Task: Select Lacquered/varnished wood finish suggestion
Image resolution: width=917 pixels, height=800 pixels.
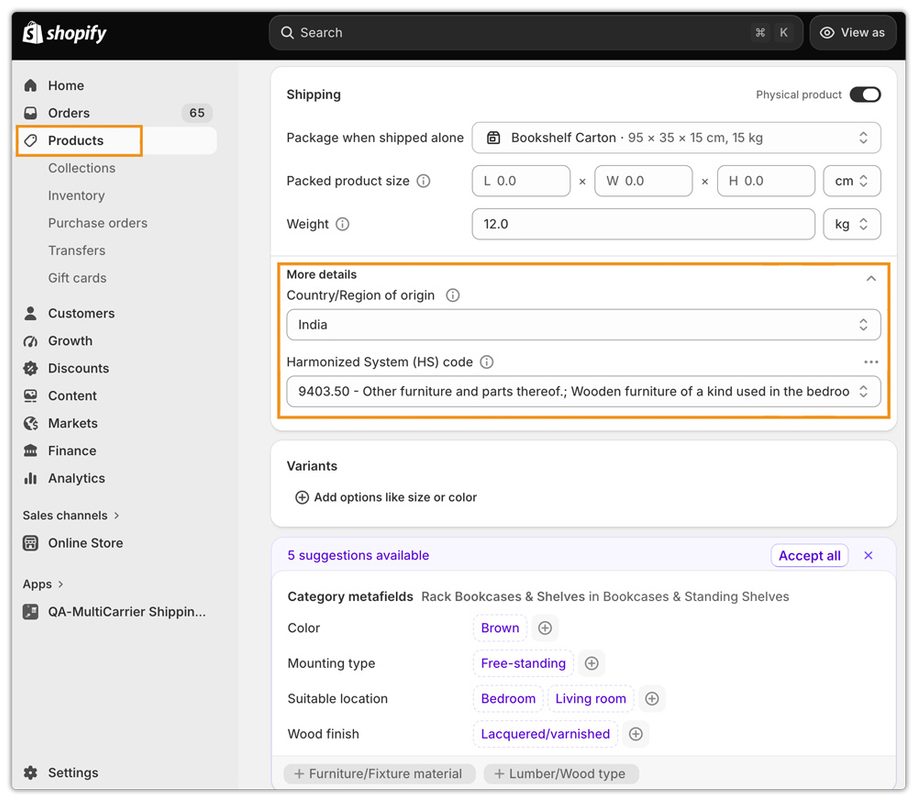Action: click(545, 734)
